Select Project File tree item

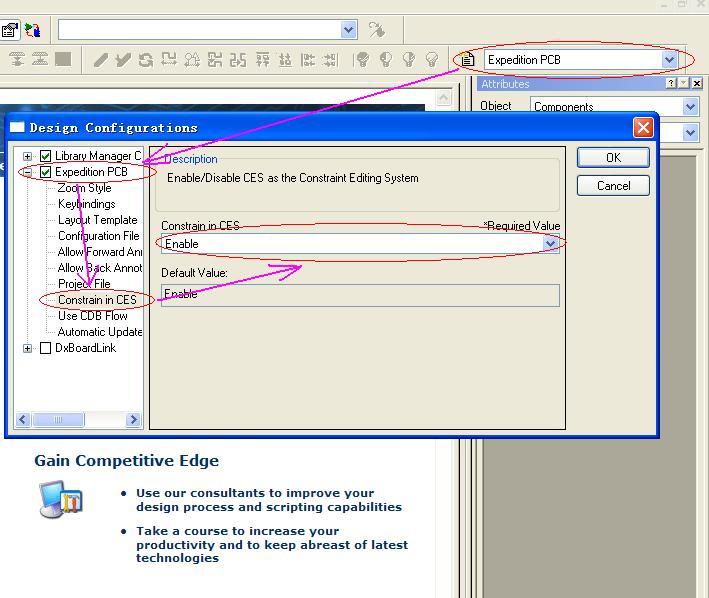point(84,284)
